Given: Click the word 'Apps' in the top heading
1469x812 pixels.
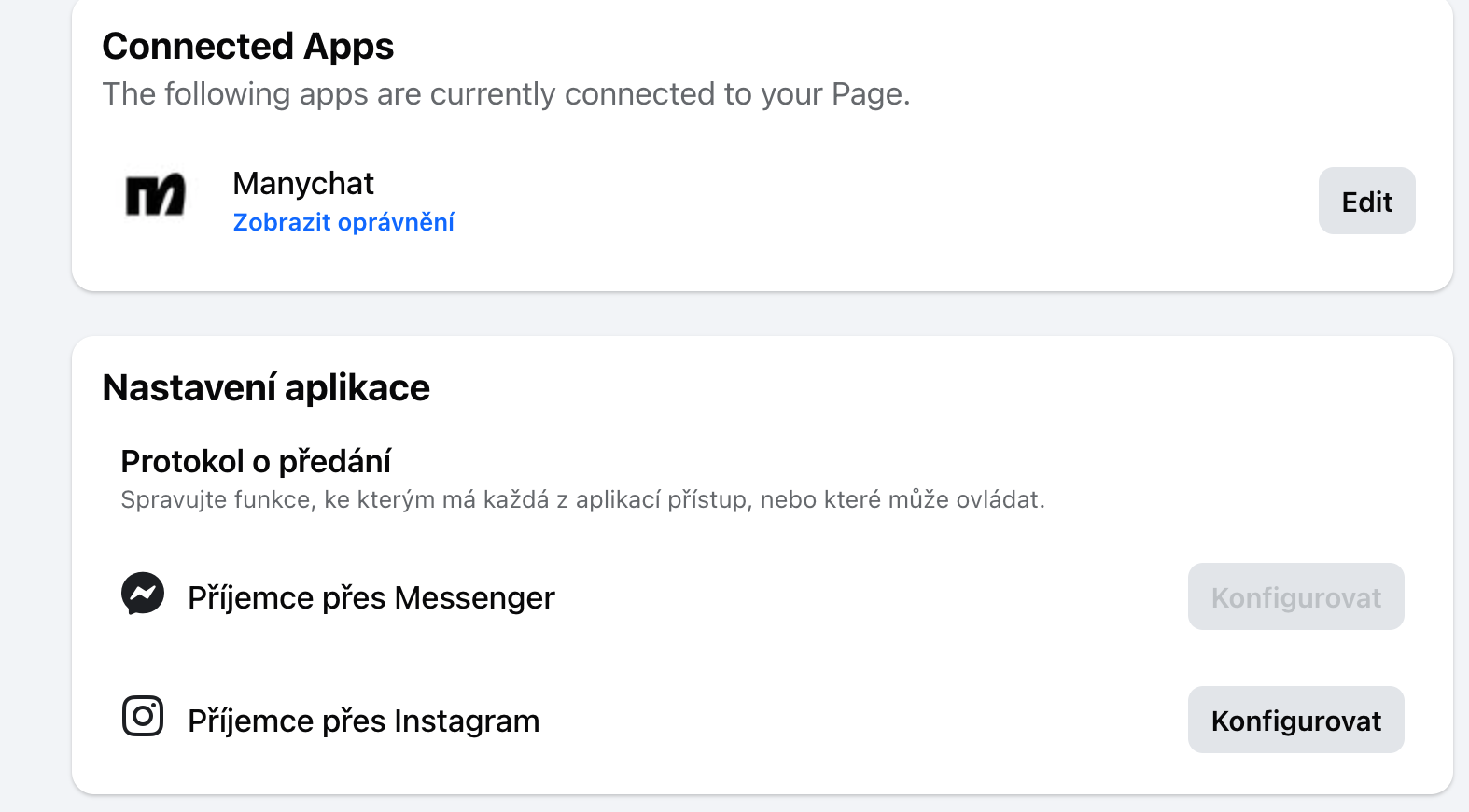Looking at the screenshot, I should click(x=349, y=48).
